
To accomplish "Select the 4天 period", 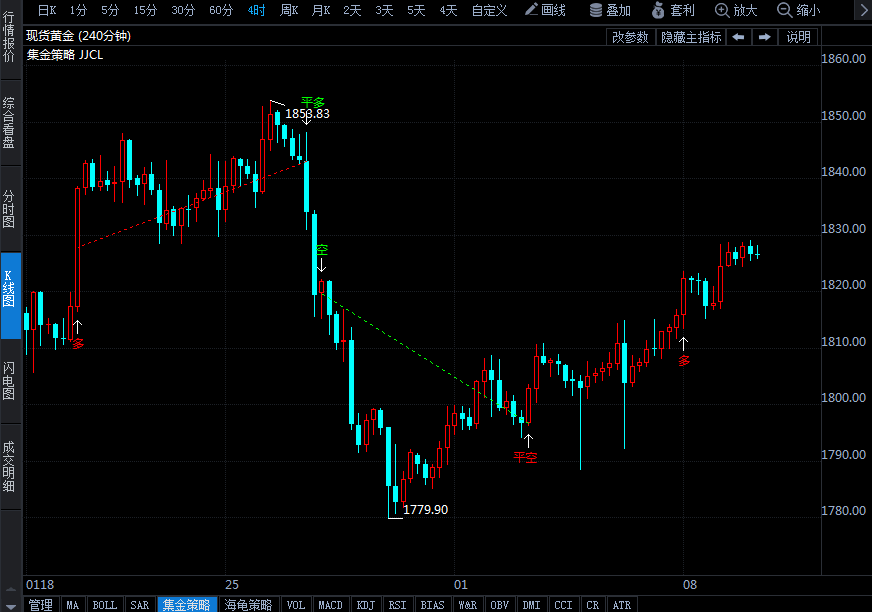I will [448, 10].
